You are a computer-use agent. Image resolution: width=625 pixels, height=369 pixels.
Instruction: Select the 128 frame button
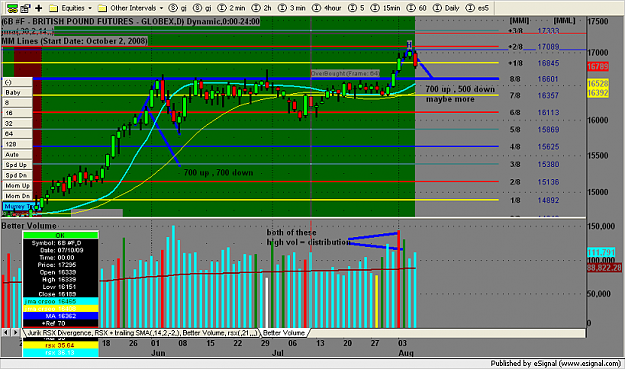pos(17,144)
